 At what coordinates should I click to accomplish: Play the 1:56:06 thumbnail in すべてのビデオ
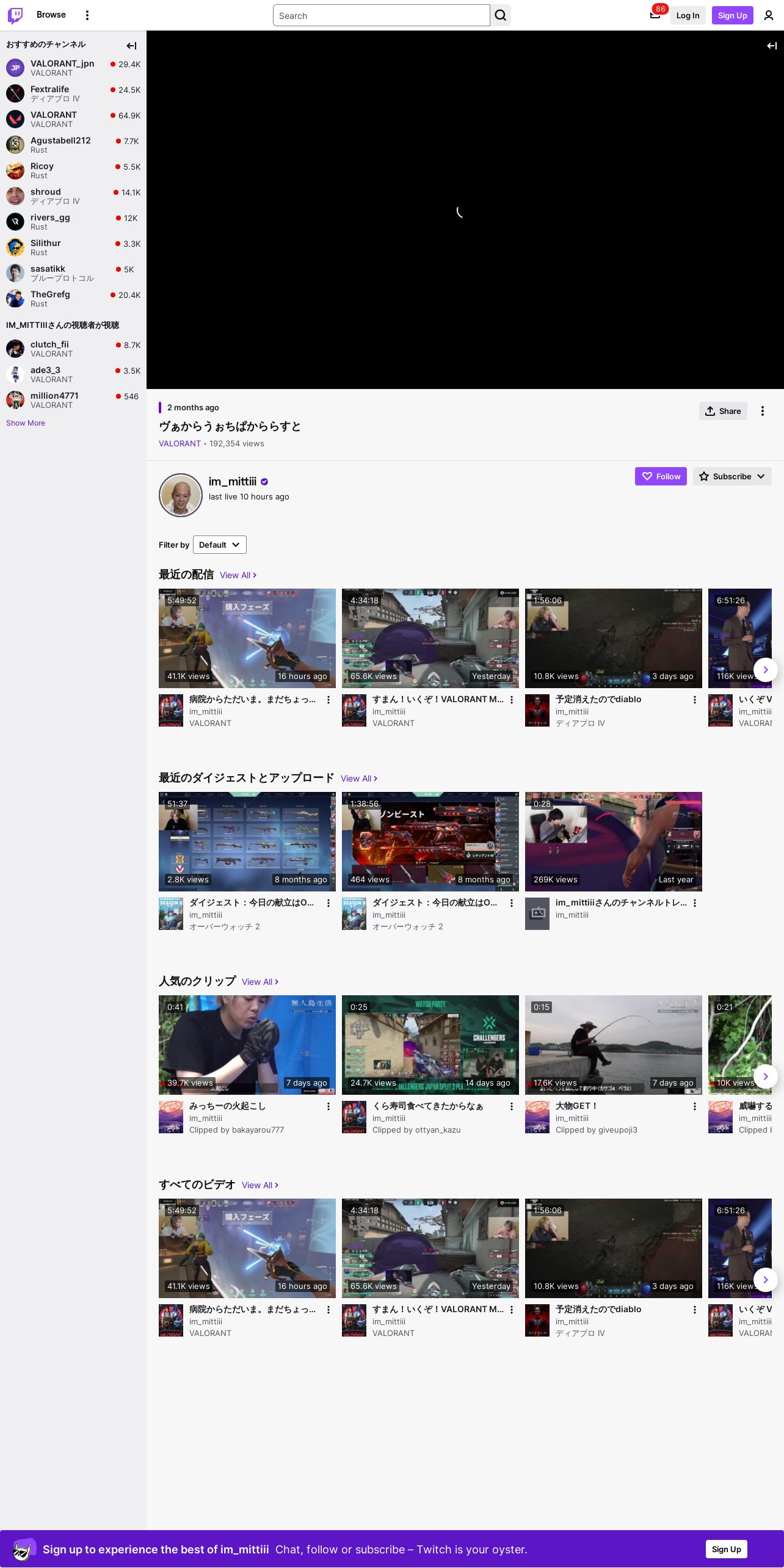click(614, 1248)
